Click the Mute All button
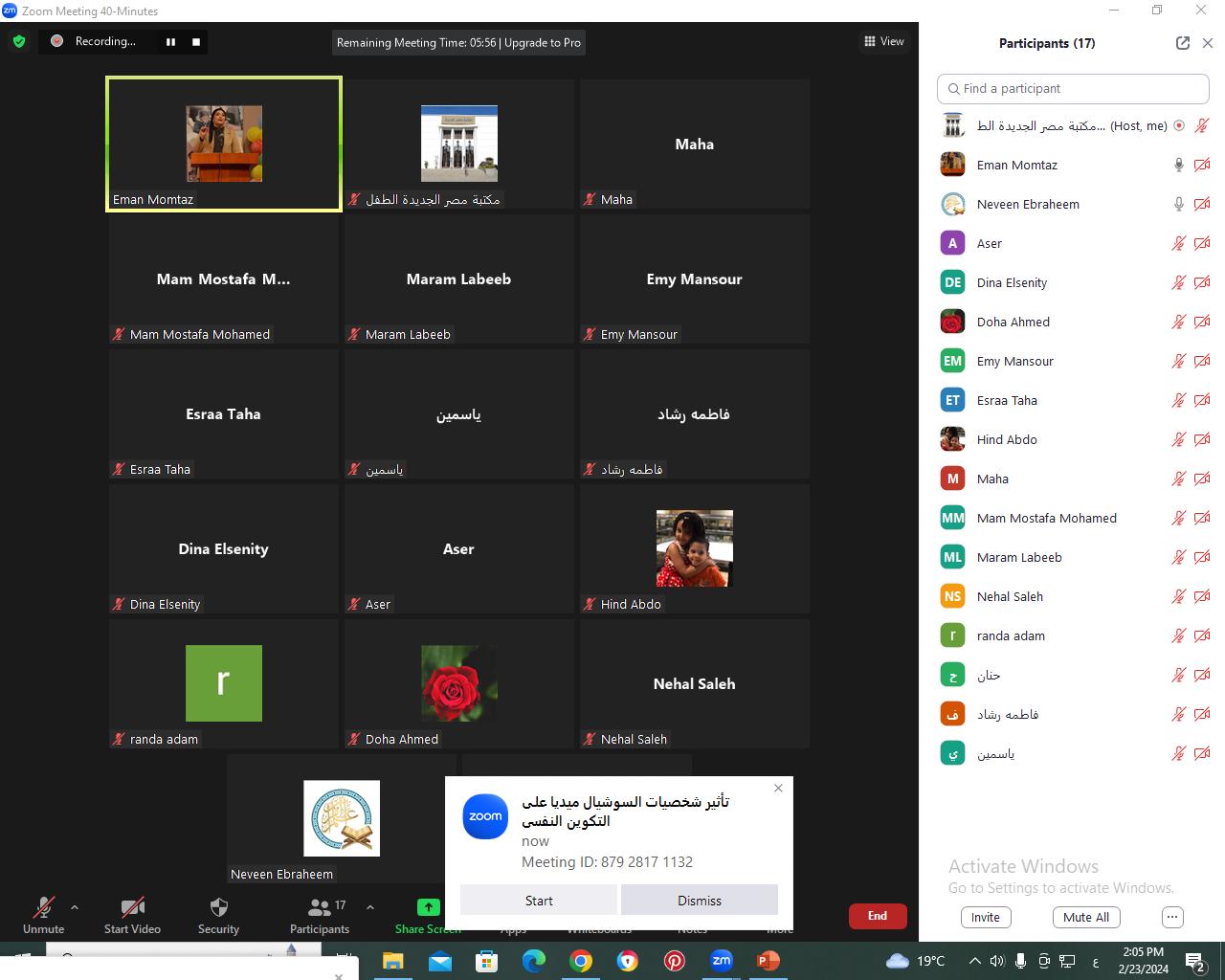Screen dimensions: 1225x980 pyautogui.click(x=1086, y=917)
